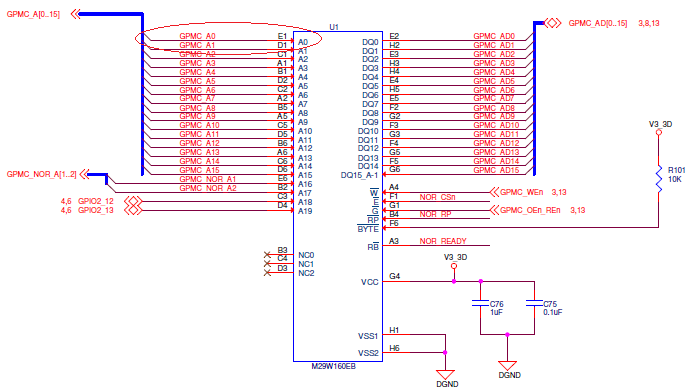Click the GPMC_A[0..15] bus label
The image size is (687, 390).
pyautogui.click(x=33, y=14)
